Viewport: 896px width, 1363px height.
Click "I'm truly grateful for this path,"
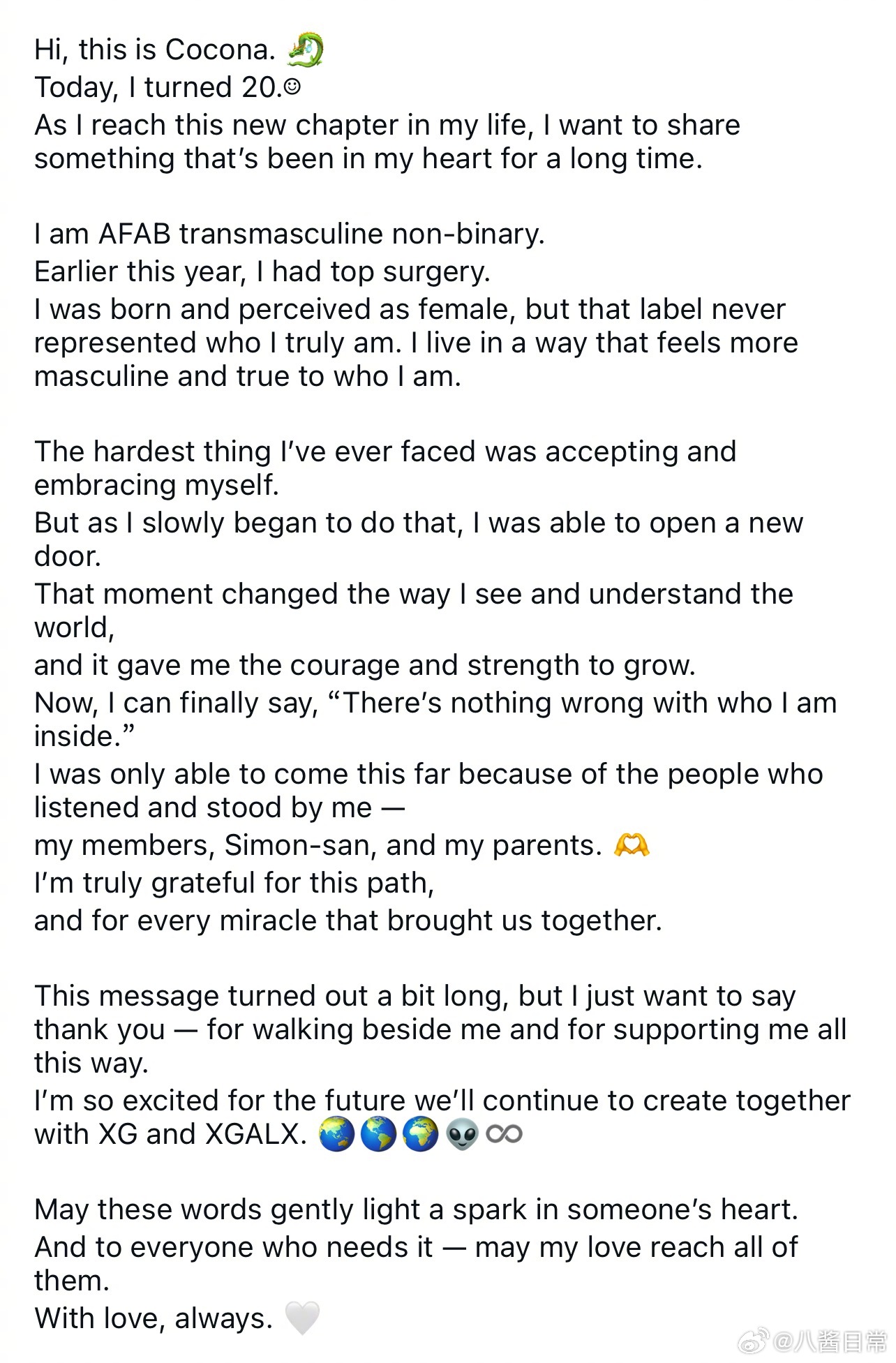[234, 883]
